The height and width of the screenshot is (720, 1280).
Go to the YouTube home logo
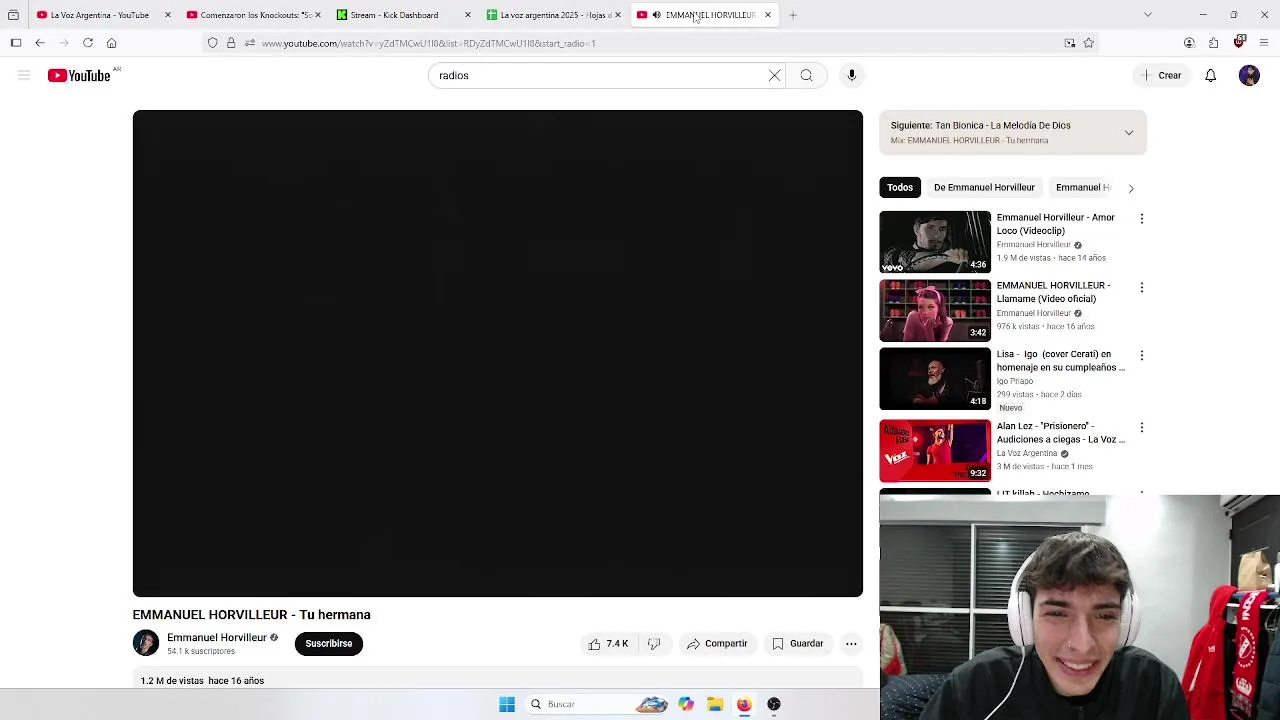click(x=79, y=75)
